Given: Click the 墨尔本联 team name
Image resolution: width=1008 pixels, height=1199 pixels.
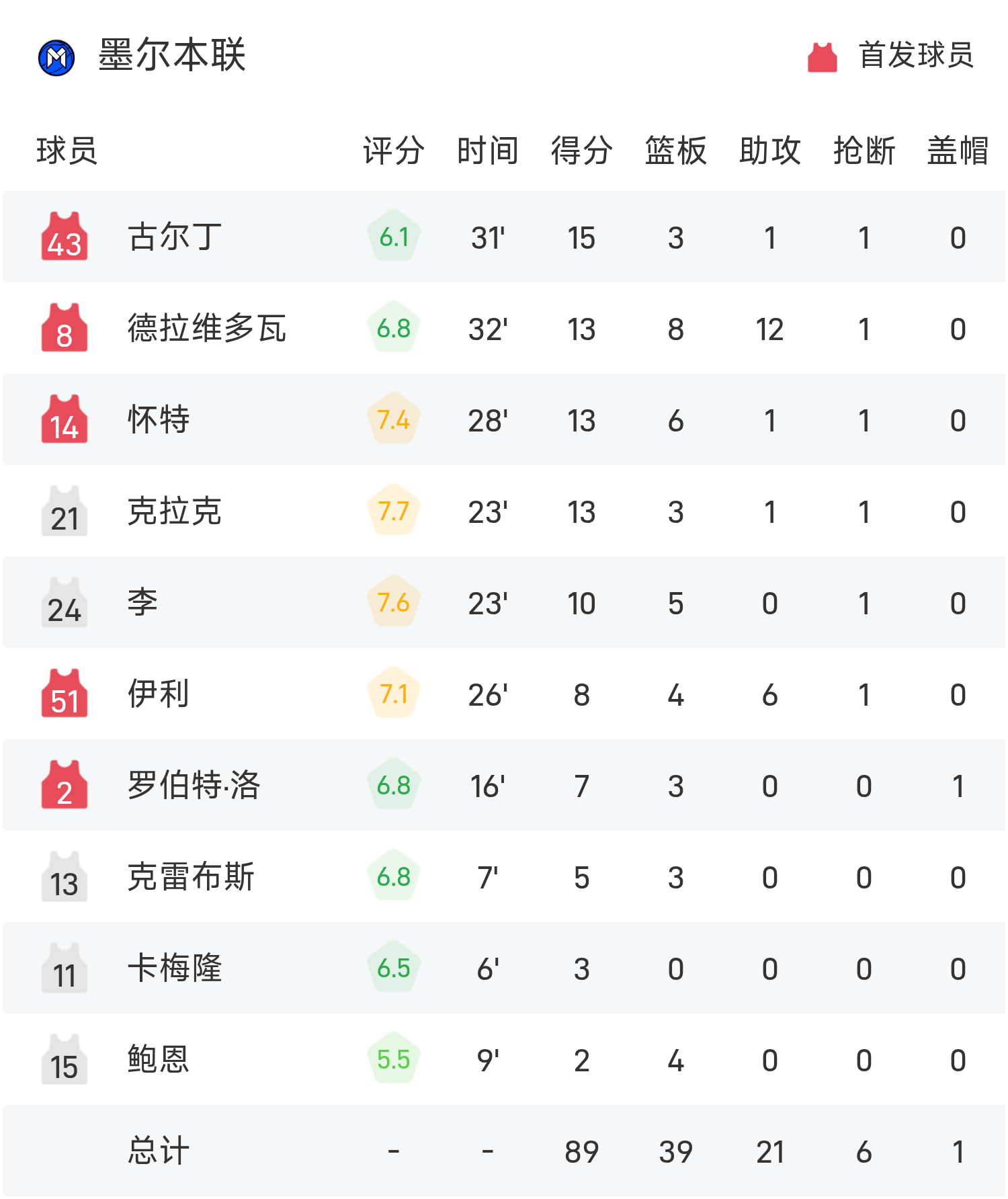Looking at the screenshot, I should (x=172, y=55).
